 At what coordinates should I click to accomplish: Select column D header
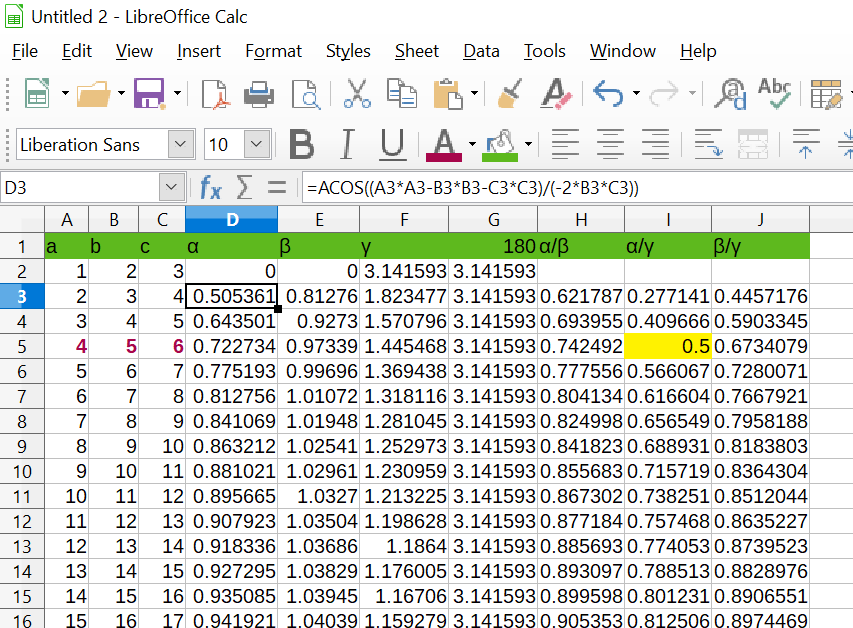tap(232, 220)
